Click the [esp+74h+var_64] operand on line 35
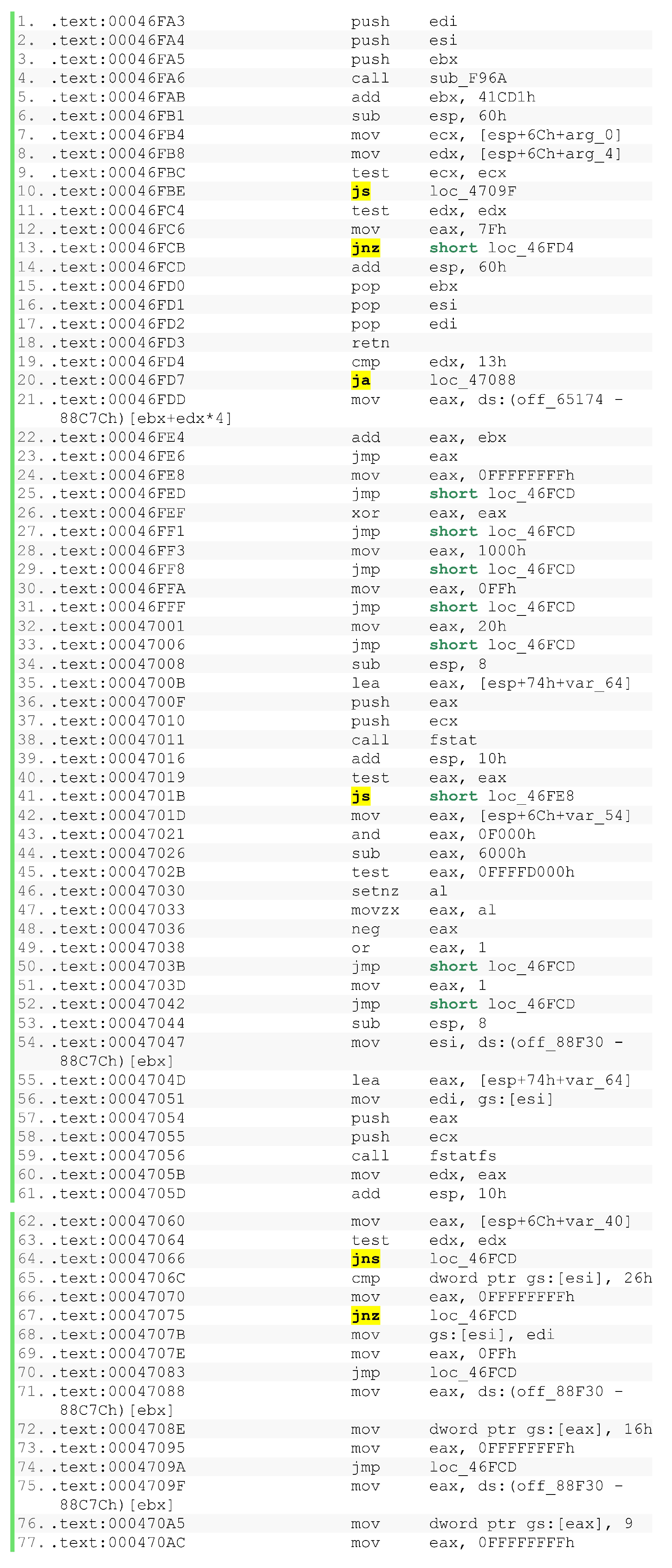 click(556, 683)
